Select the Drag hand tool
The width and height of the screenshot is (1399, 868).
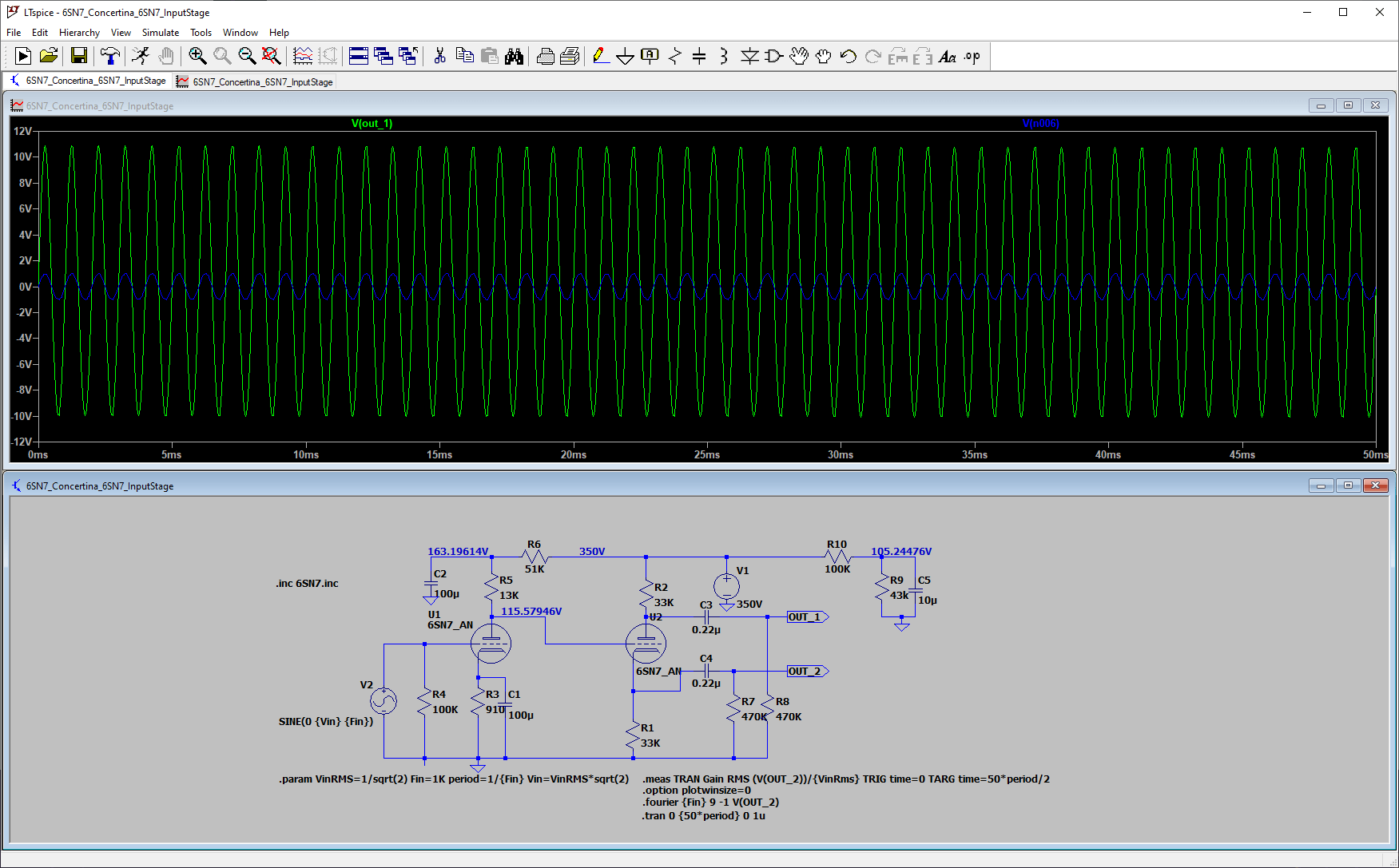(x=824, y=56)
